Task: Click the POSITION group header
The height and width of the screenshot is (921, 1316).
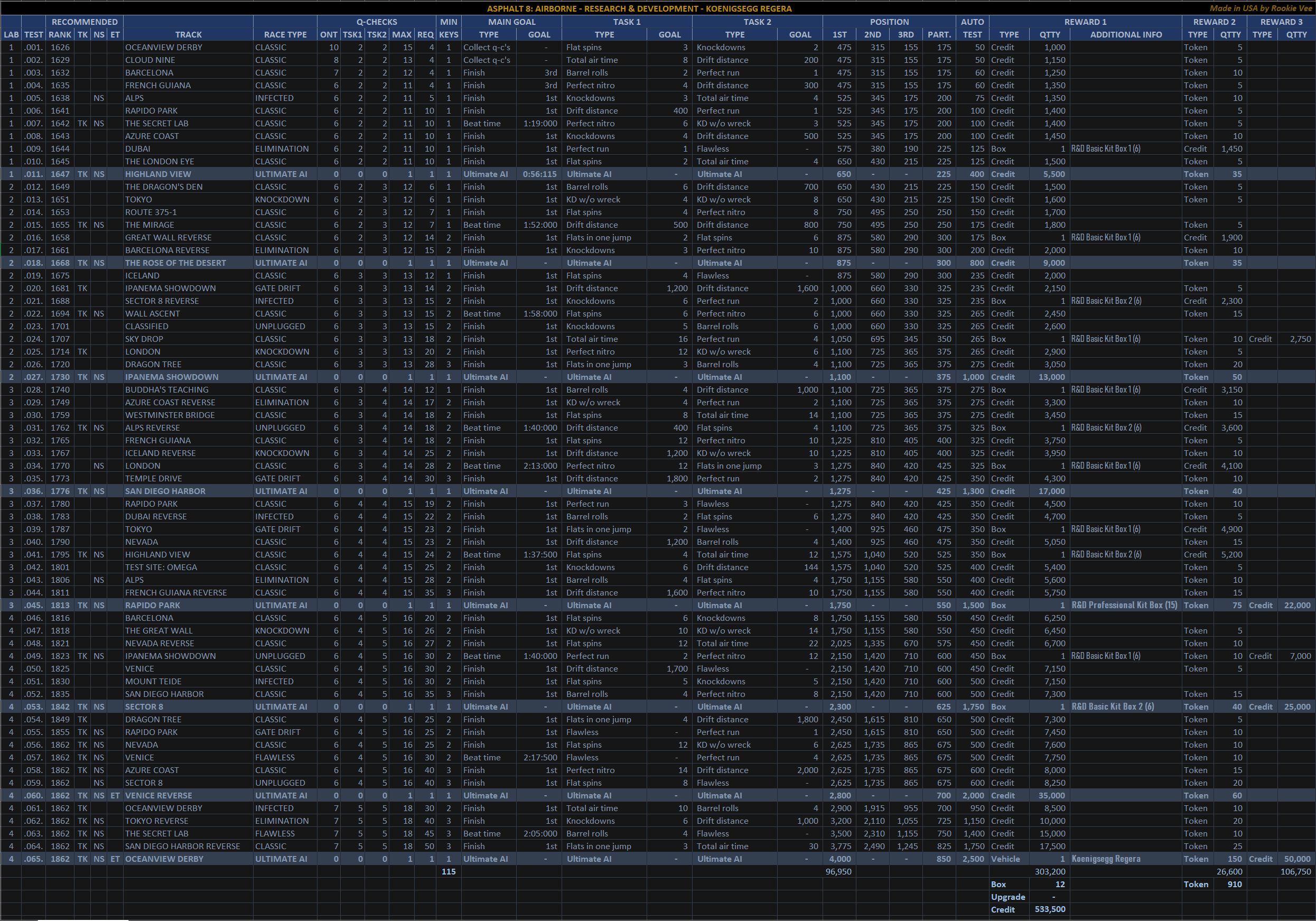Action: [x=889, y=22]
